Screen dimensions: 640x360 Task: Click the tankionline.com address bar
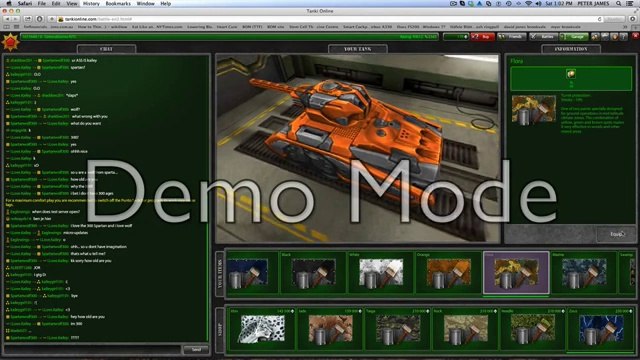[331, 19]
